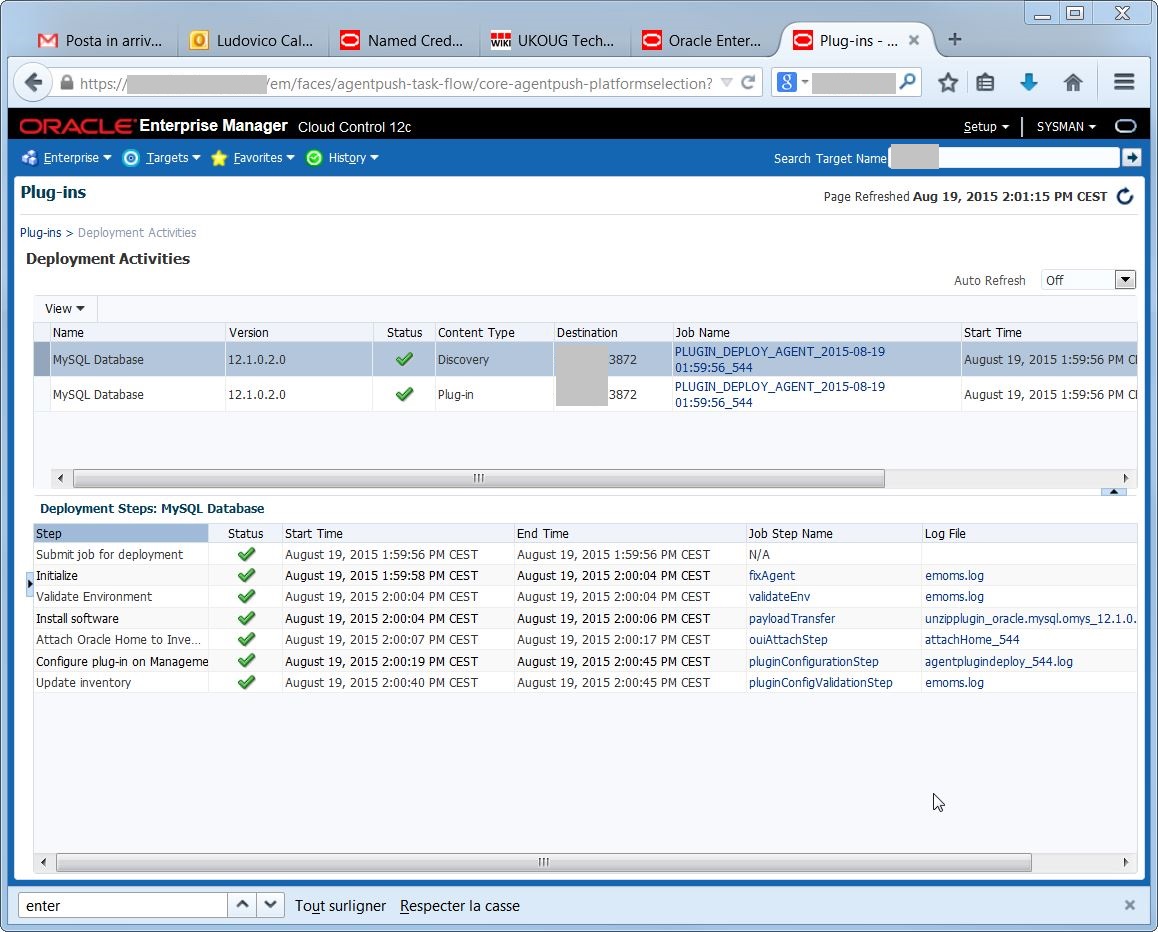
Task: Open the bookmarks list icon
Action: pos(985,82)
